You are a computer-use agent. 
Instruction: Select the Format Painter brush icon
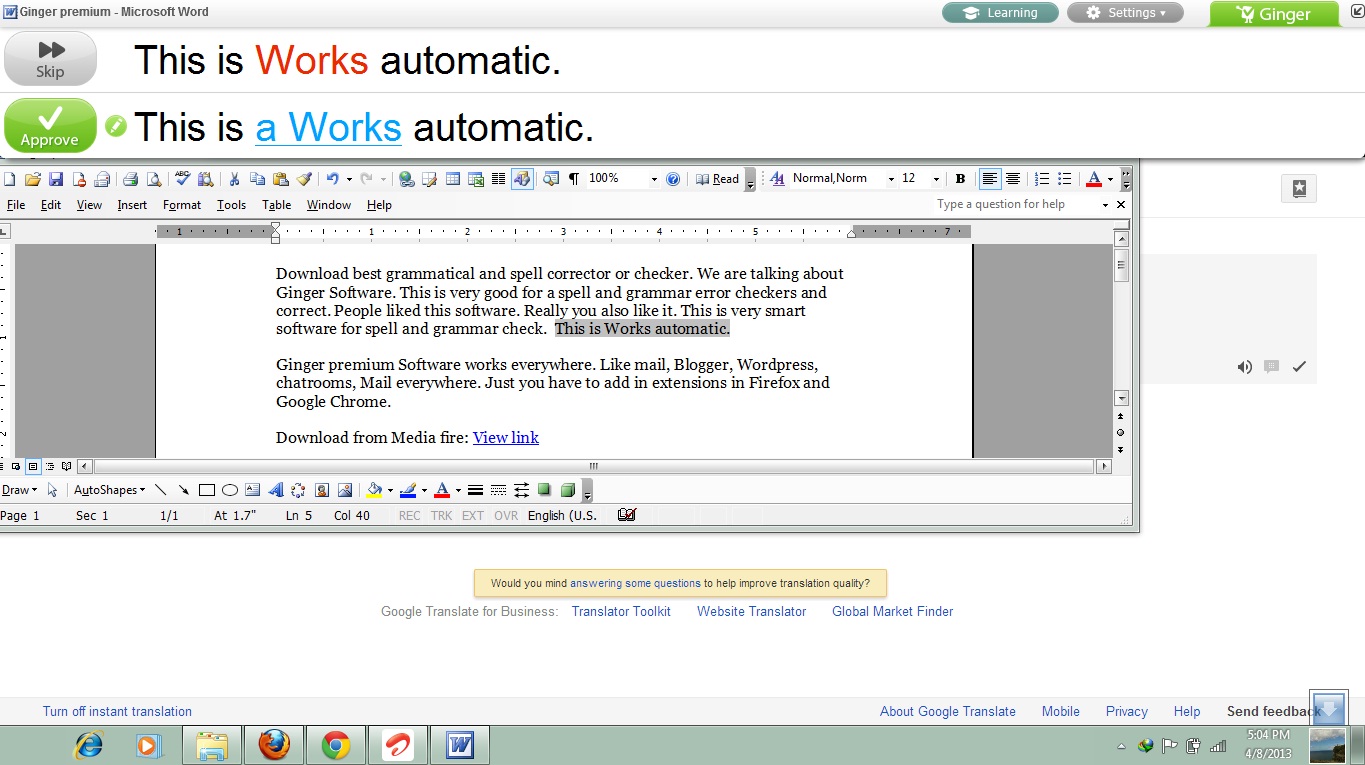(x=304, y=179)
